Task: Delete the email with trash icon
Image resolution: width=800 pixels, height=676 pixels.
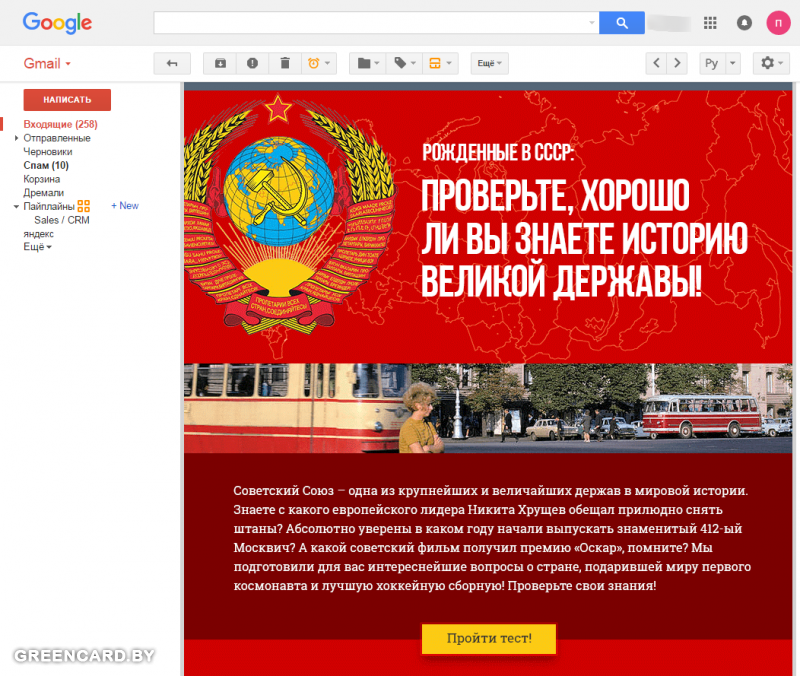Action: (x=285, y=63)
